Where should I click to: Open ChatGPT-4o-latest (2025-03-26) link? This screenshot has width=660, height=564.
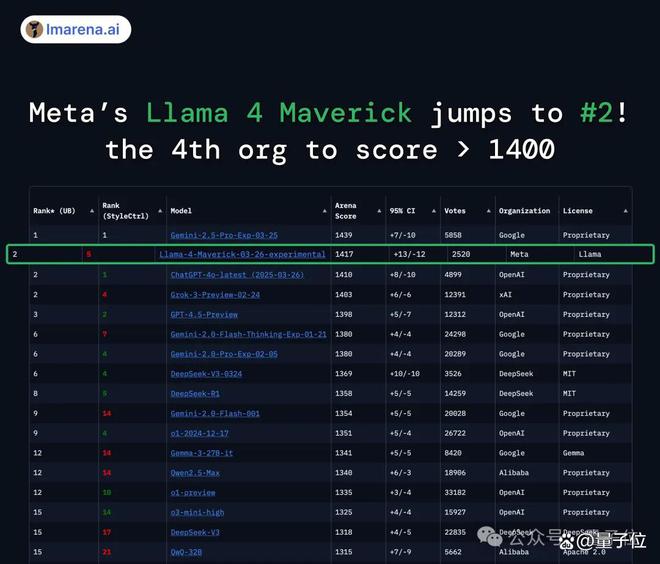(x=237, y=275)
